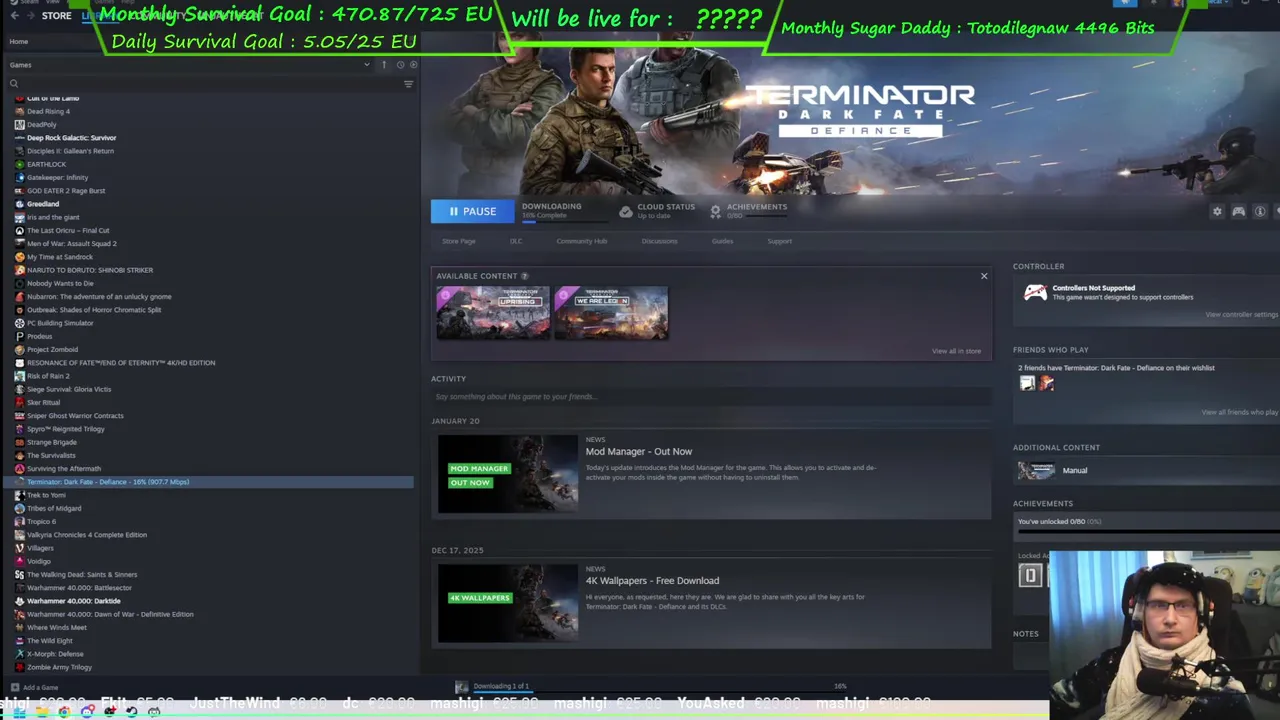Open the DLC tab
This screenshot has height=720, width=1280.
[x=516, y=241]
